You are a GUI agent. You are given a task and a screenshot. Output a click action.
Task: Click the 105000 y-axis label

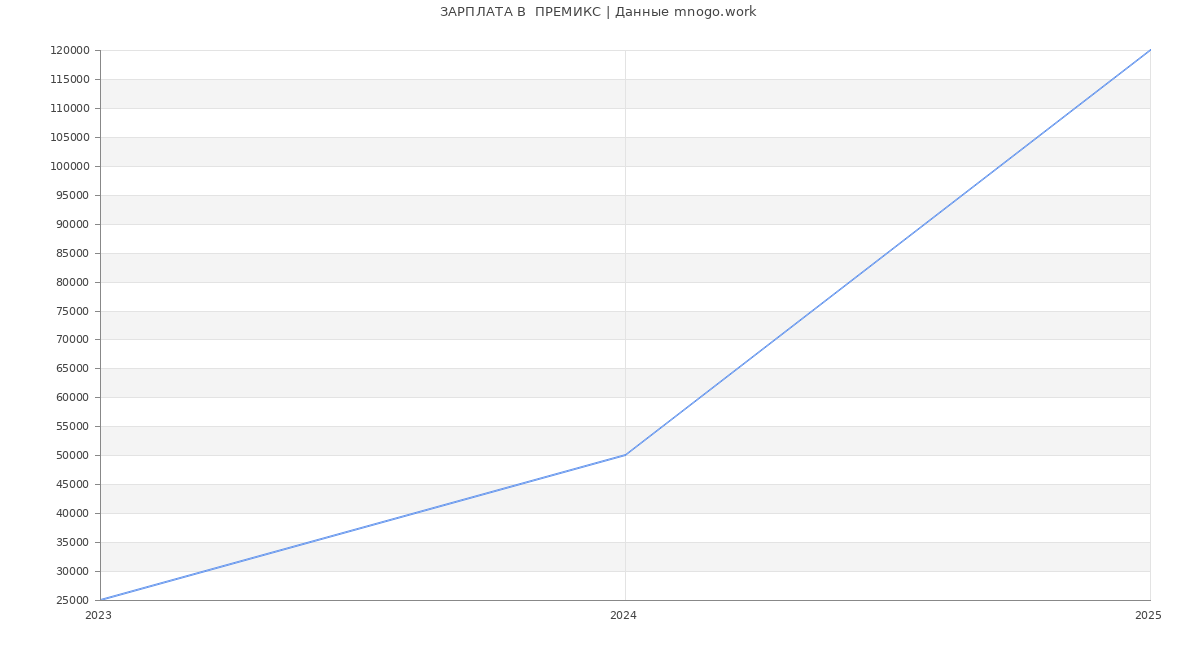click(x=70, y=137)
